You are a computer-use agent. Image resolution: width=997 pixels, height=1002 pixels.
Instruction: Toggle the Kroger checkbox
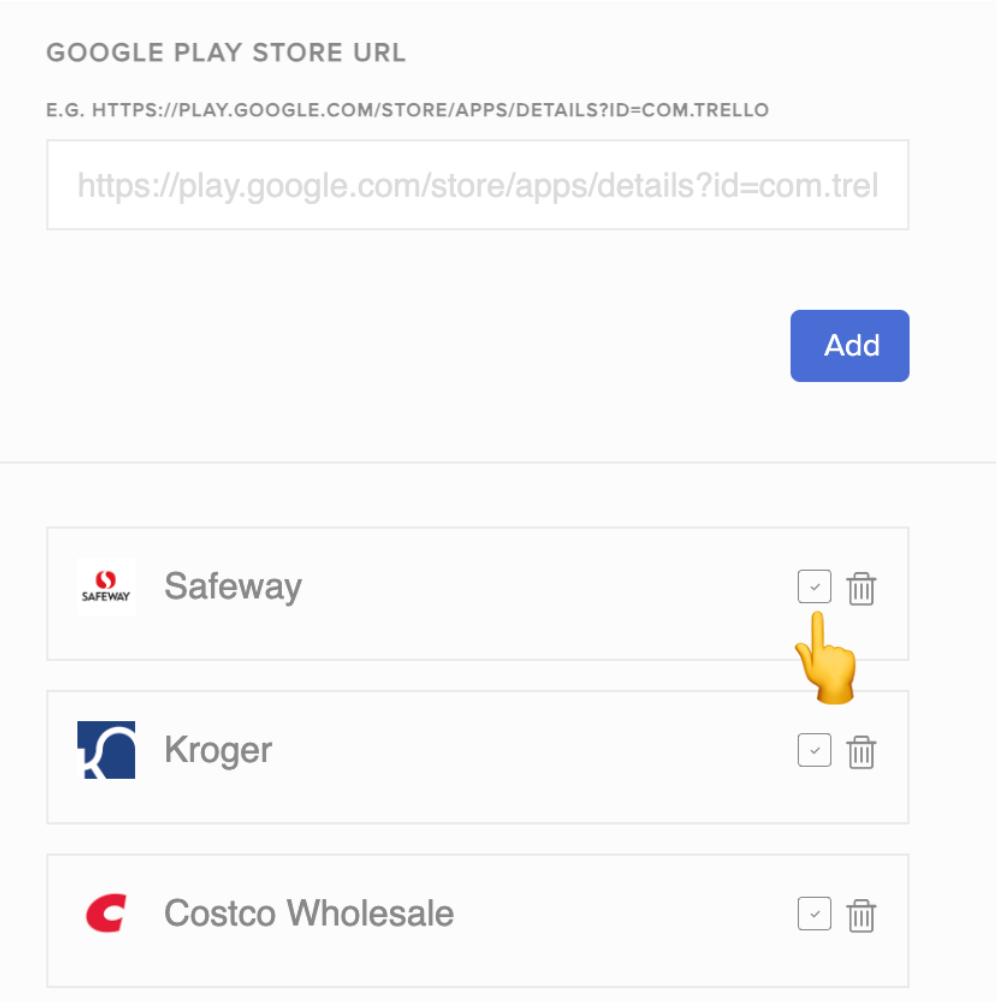[x=814, y=750]
